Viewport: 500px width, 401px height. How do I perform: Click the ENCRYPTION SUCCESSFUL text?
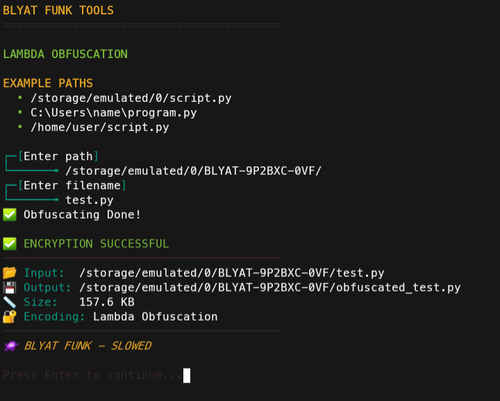[x=96, y=244]
